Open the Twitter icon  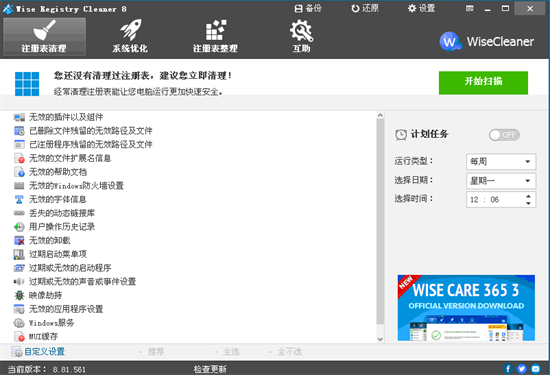(x=522, y=369)
